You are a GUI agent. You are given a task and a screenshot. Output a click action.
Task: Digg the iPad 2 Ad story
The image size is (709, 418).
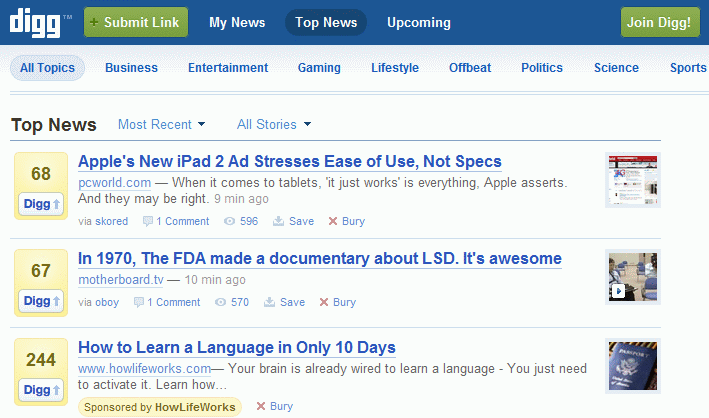[41, 204]
